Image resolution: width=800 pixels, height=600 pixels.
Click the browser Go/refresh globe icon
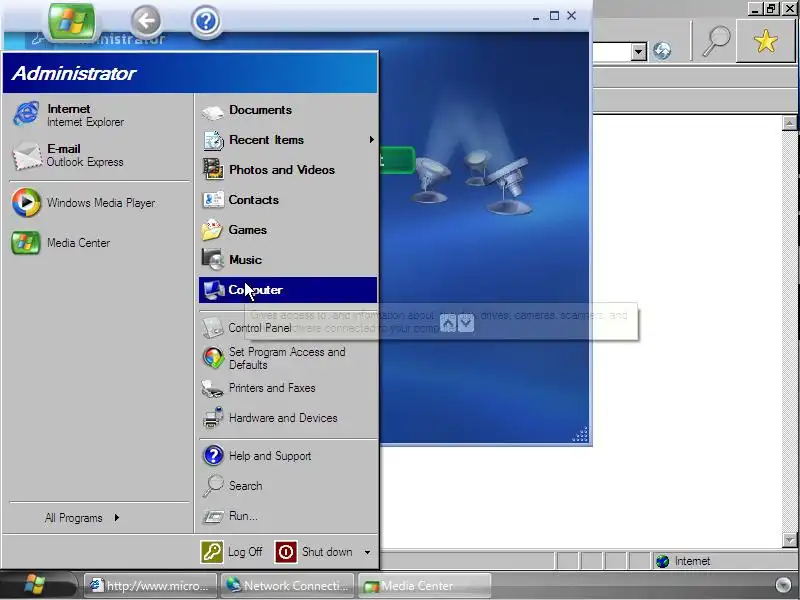click(x=662, y=51)
